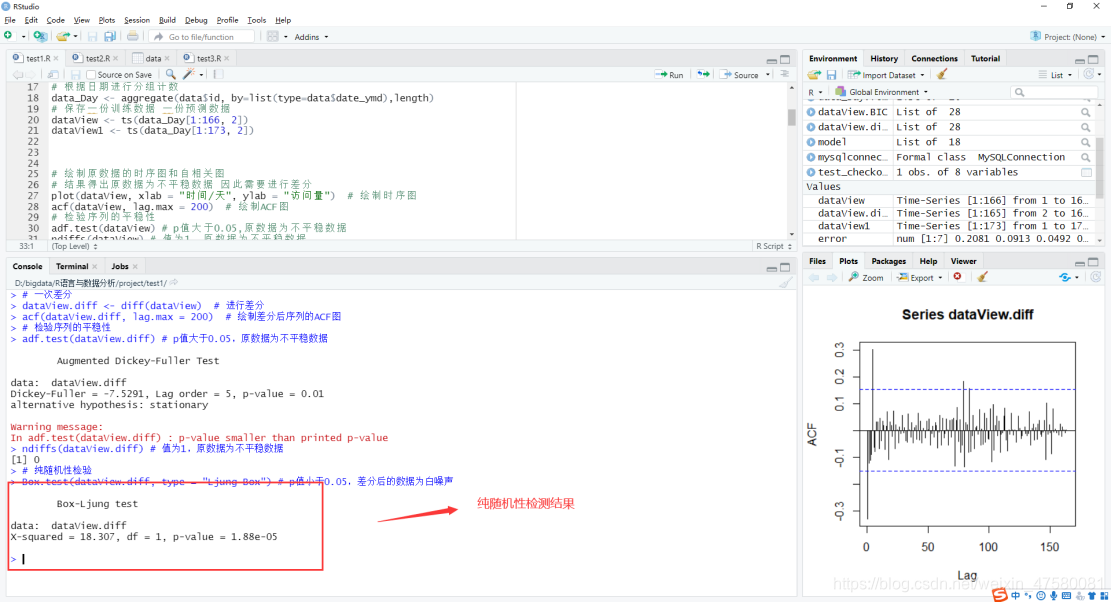The height and width of the screenshot is (602, 1112).
Task: Click the Create a Project icon
Action: 40,36
